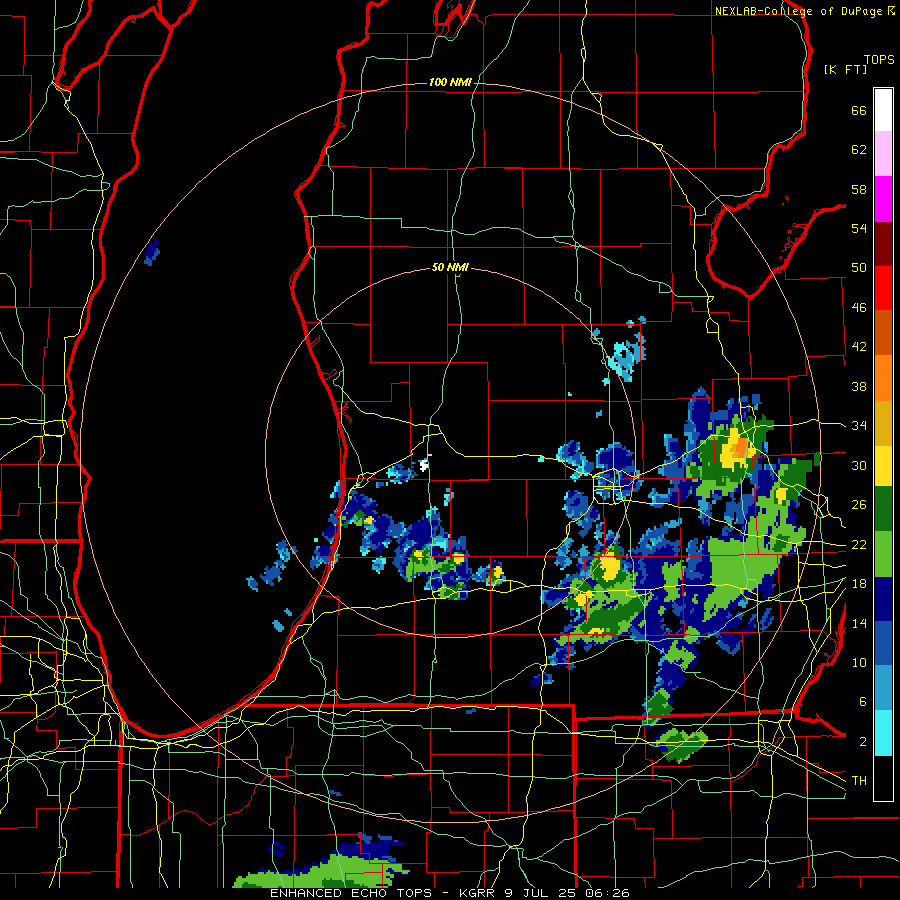Click the '50' legend value
Image resolution: width=900 pixels, height=900 pixels.
click(x=859, y=268)
